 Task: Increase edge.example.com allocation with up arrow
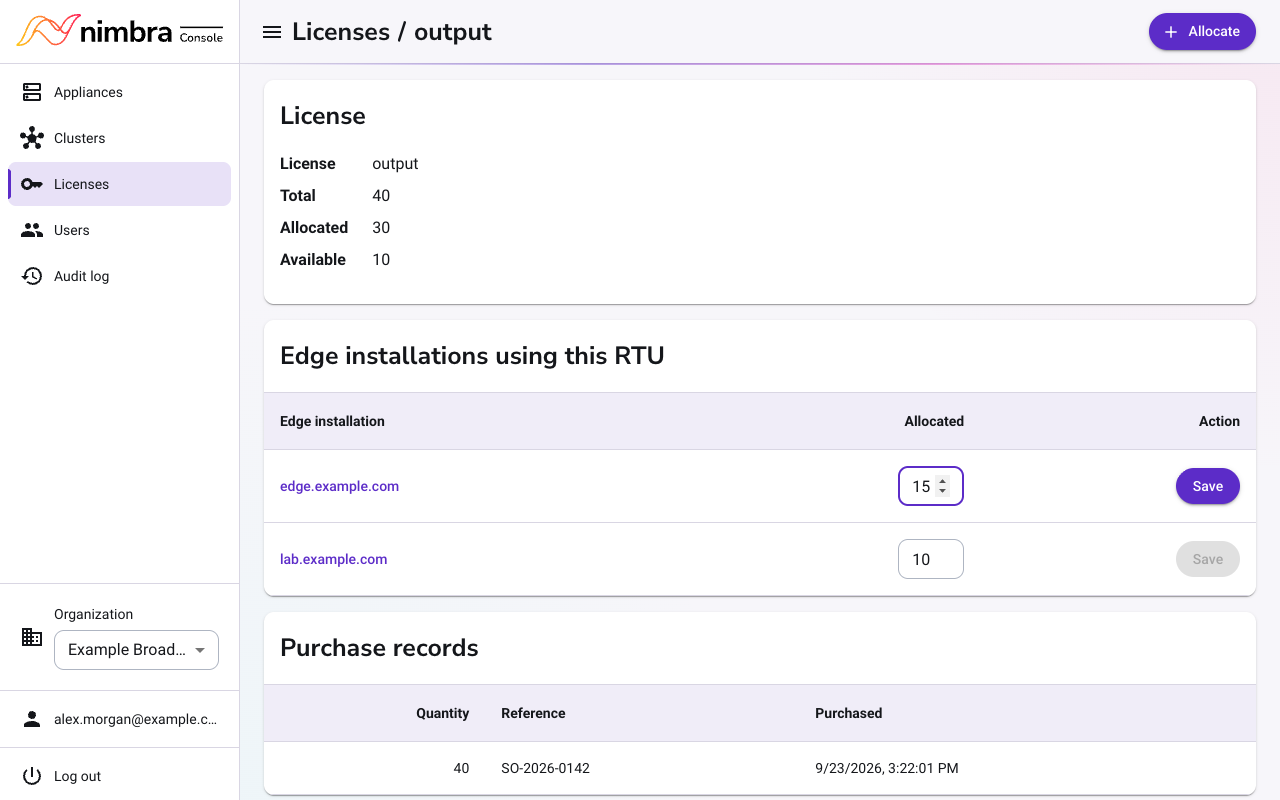tap(942, 481)
